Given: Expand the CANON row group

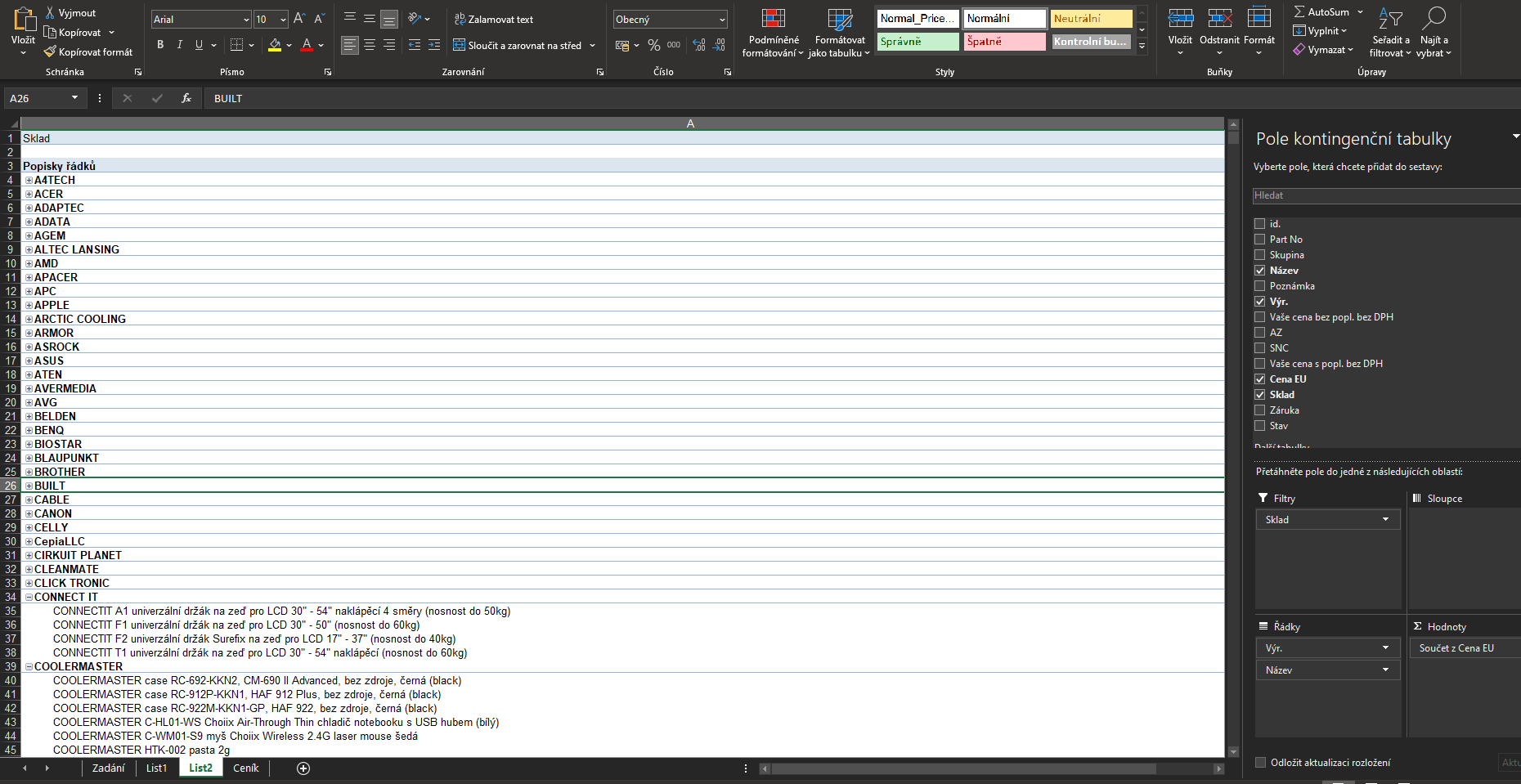Looking at the screenshot, I should tap(29, 514).
